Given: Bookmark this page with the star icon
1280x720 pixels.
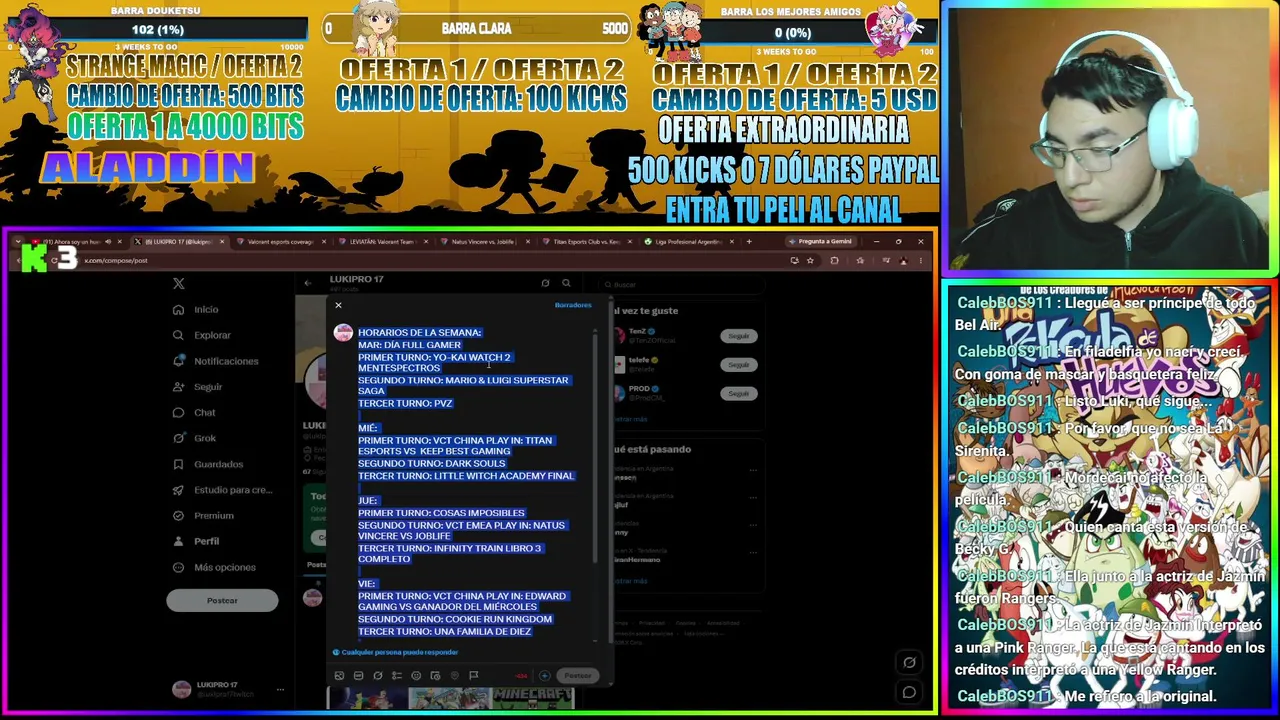Looking at the screenshot, I should (810, 261).
